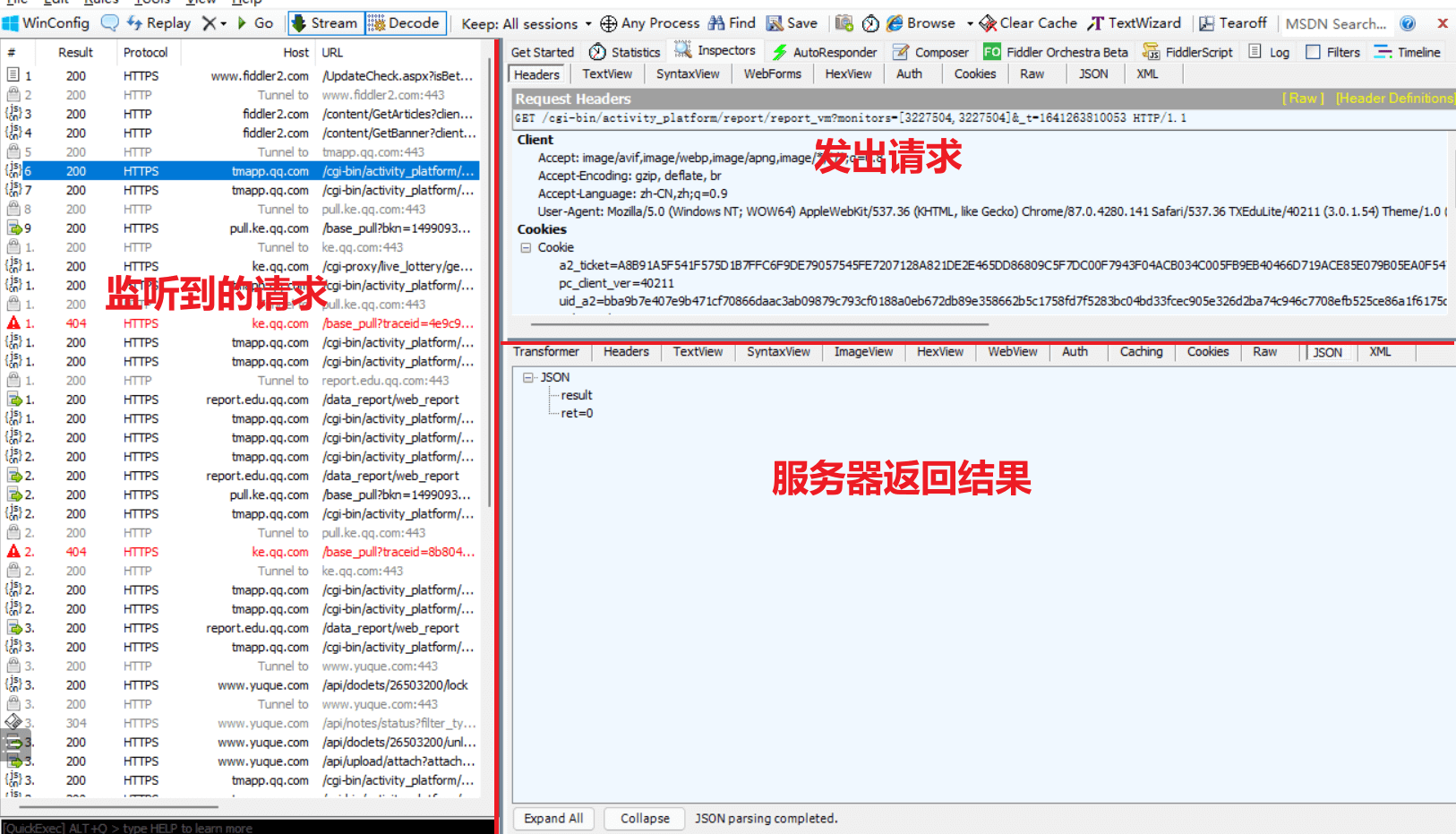Click the [Raw] link in Request Headers
Image resolution: width=1456 pixels, height=834 pixels.
pos(1303,99)
